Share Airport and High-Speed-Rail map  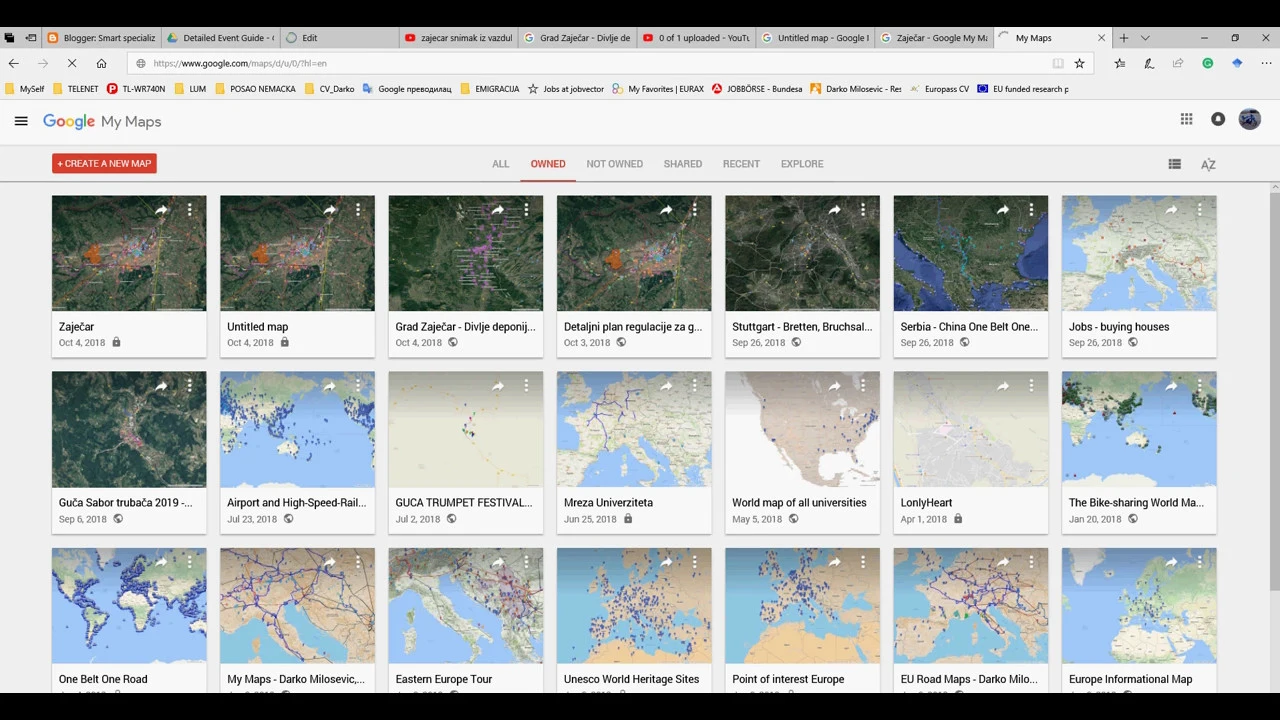329,386
